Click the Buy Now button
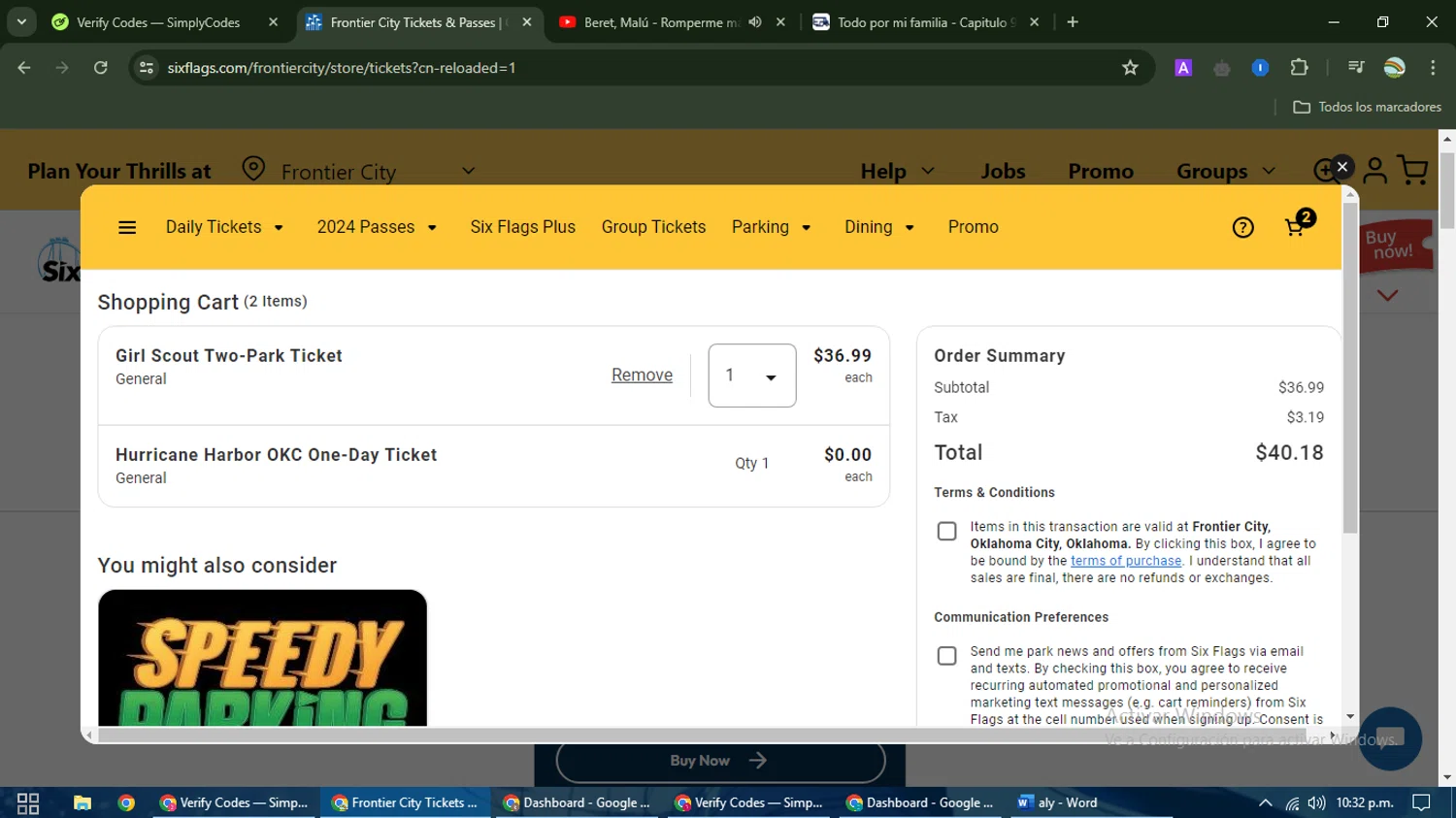Screen dimensions: 1456x818 pyautogui.click(x=720, y=761)
